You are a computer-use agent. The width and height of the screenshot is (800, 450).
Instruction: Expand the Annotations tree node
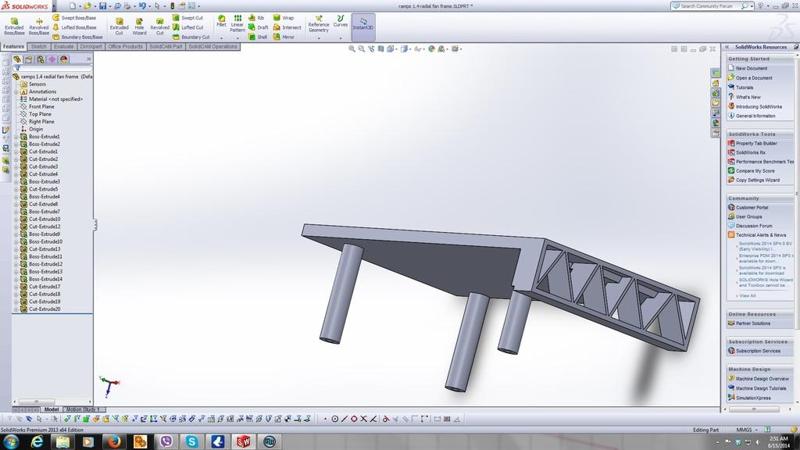(x=16, y=91)
